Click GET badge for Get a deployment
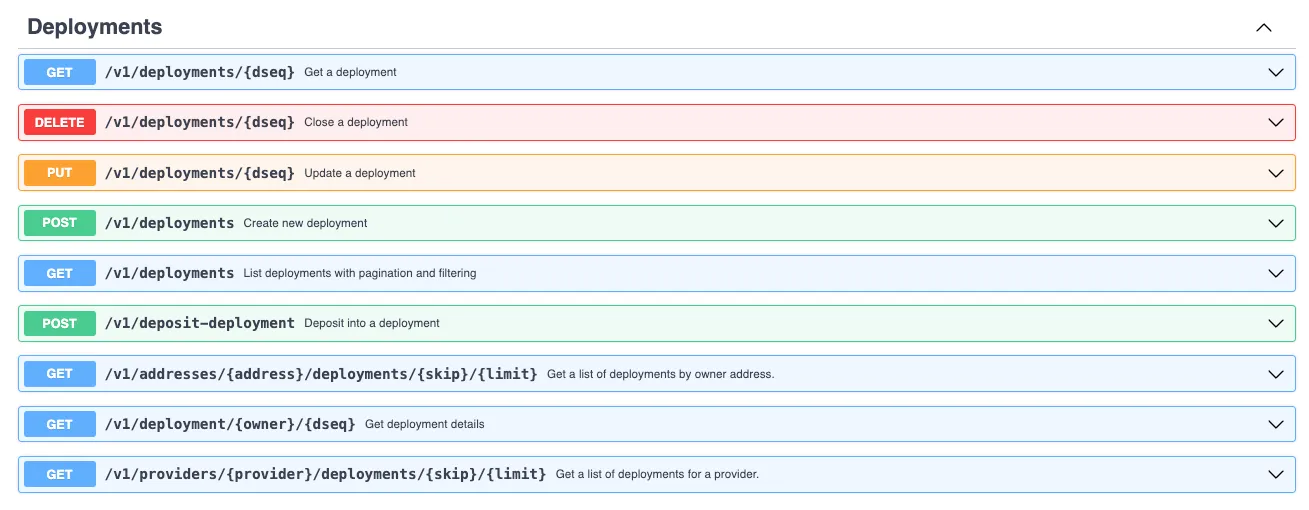The width and height of the screenshot is (1309, 510). [60, 72]
